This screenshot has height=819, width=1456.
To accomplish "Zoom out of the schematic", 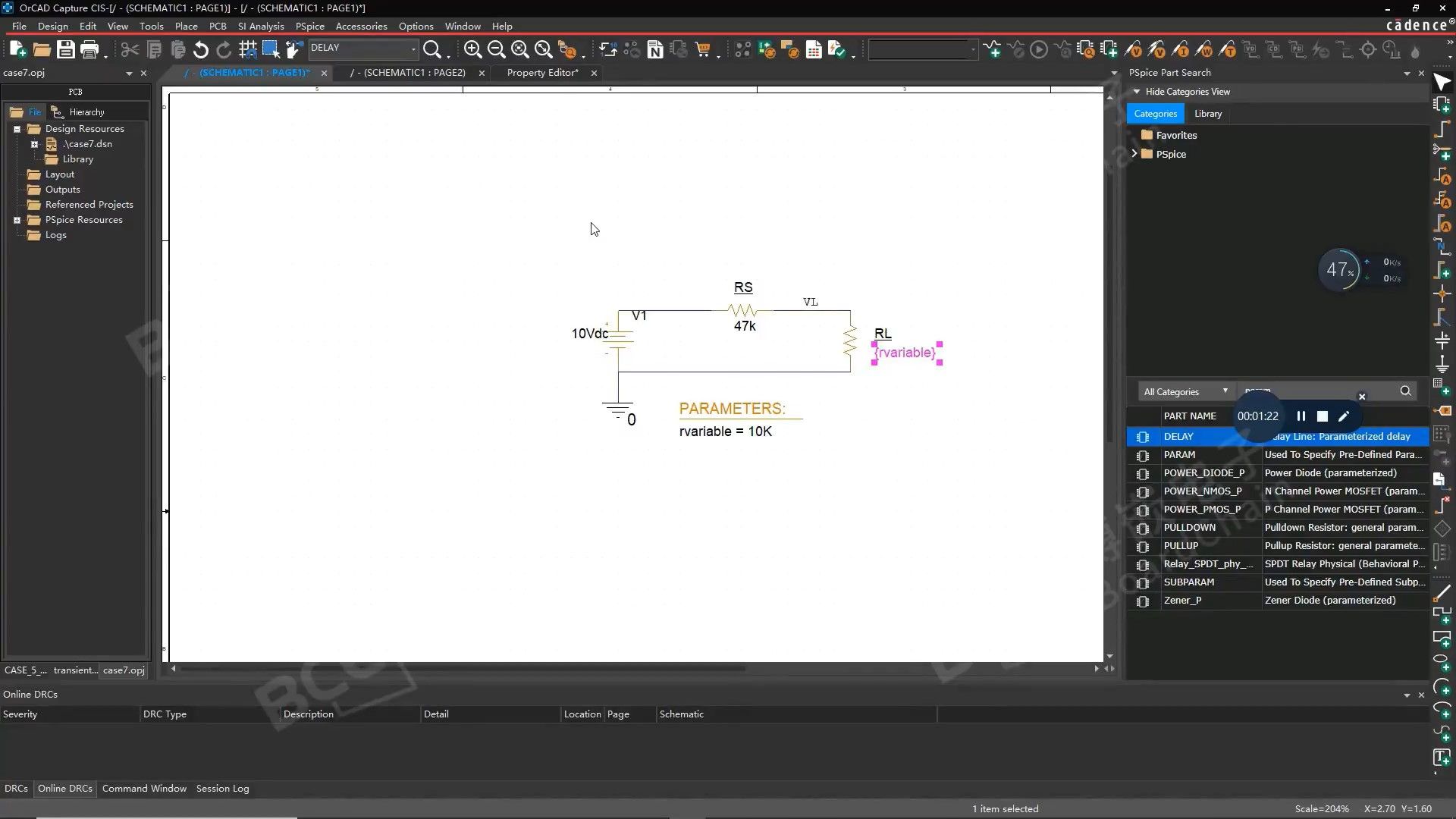I will (x=496, y=50).
